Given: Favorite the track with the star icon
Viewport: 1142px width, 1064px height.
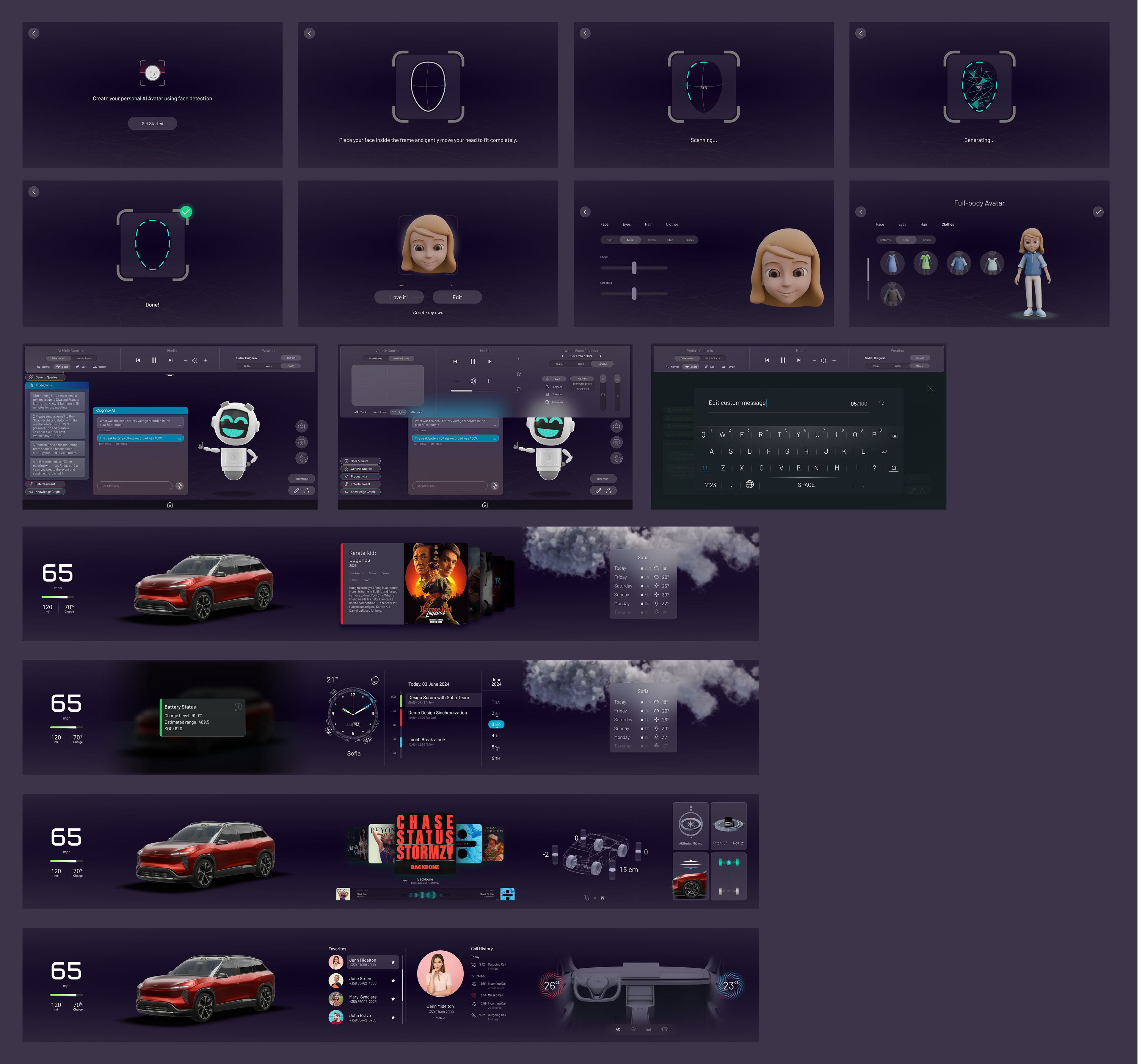Looking at the screenshot, I should pyautogui.click(x=518, y=374).
